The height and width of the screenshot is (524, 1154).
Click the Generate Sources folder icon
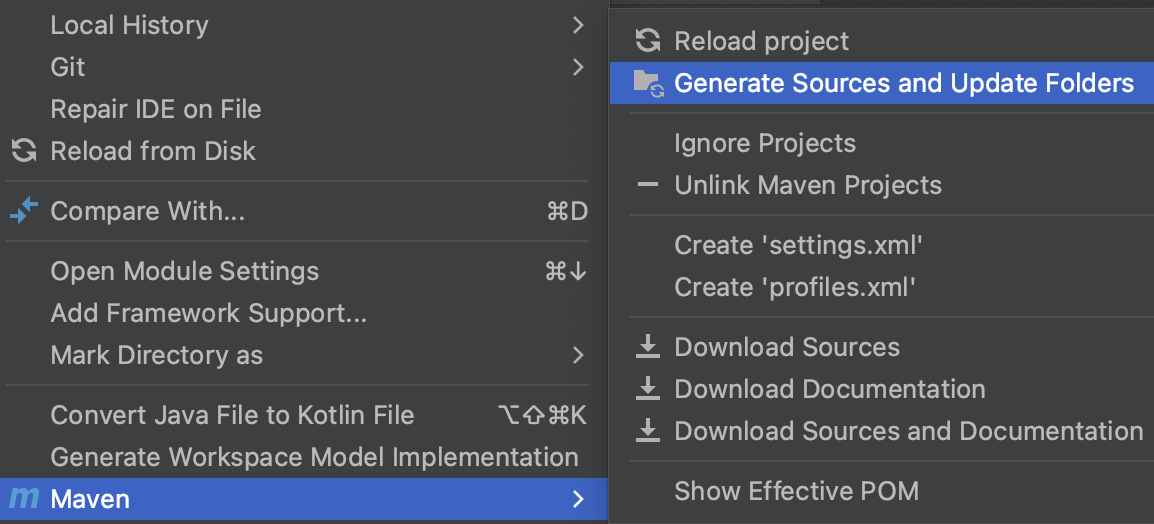[x=649, y=83]
